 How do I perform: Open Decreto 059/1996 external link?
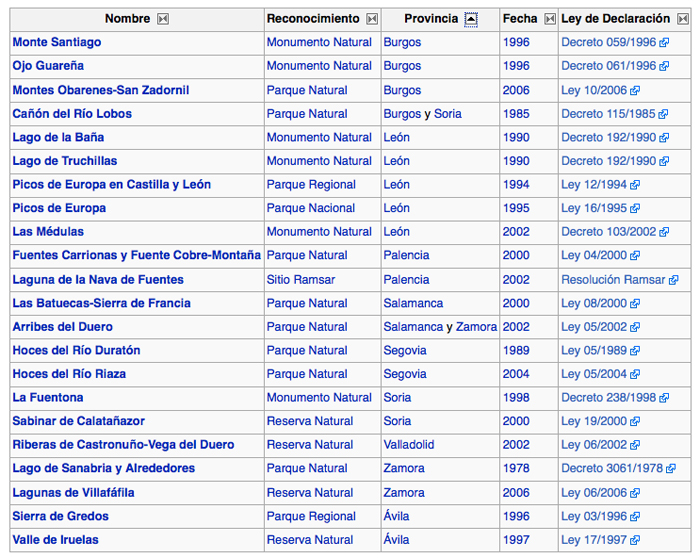click(615, 42)
